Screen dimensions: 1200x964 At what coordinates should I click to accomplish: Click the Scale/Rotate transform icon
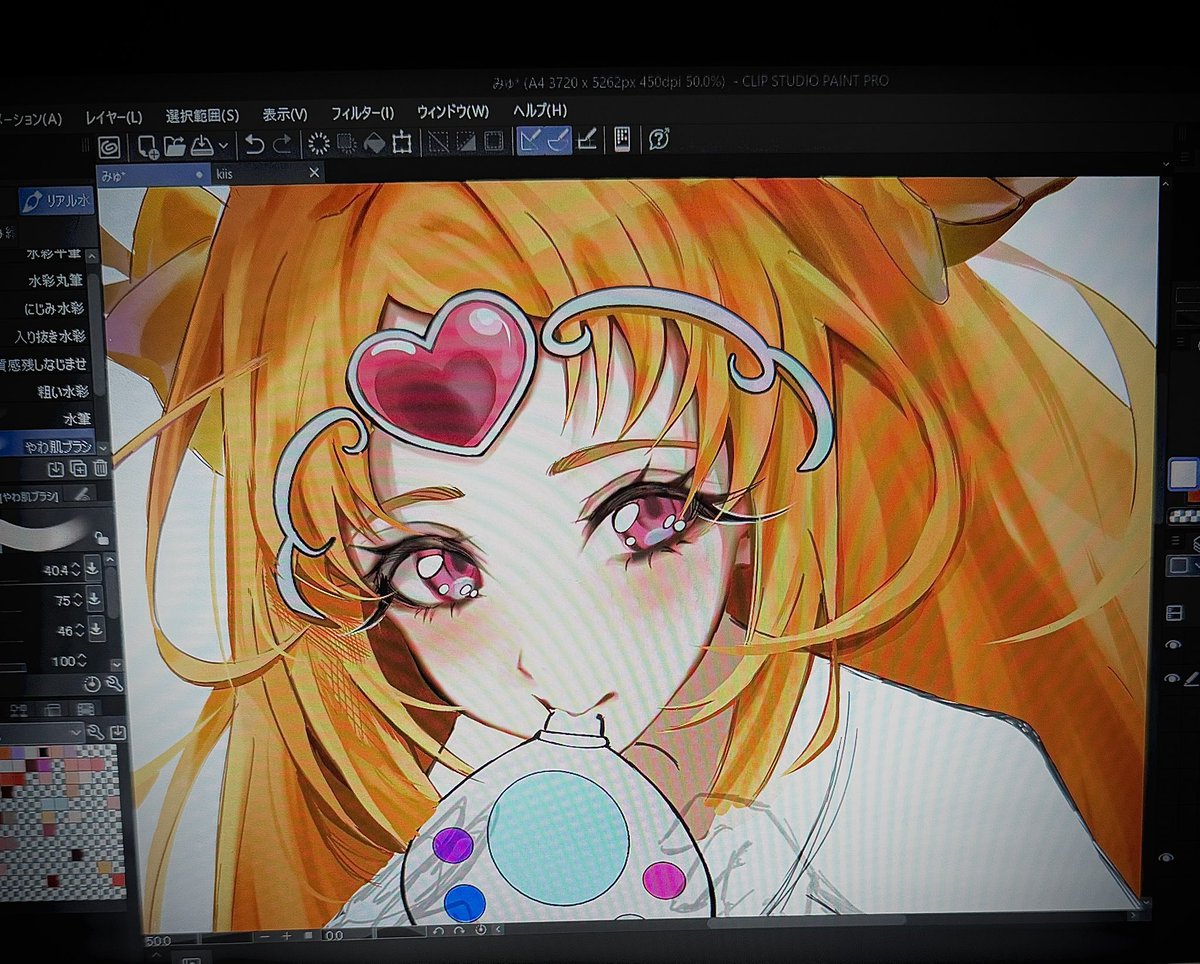402,142
